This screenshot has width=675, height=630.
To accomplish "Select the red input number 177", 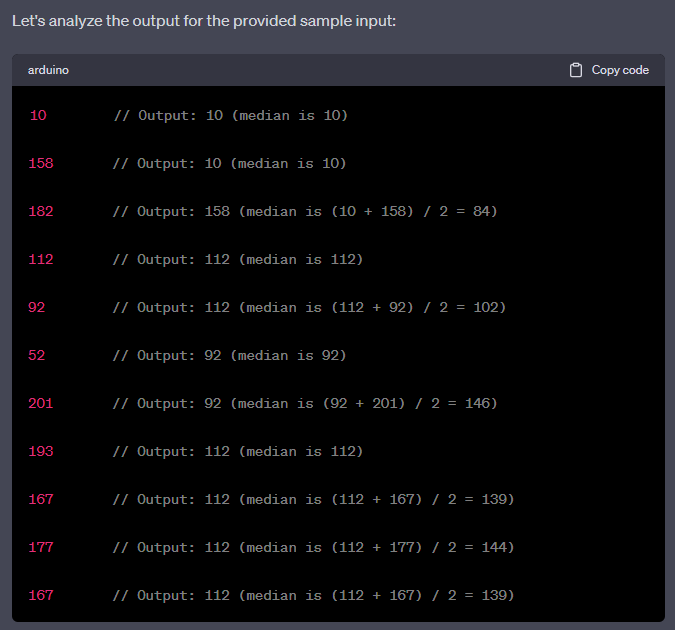I will 41,547.
